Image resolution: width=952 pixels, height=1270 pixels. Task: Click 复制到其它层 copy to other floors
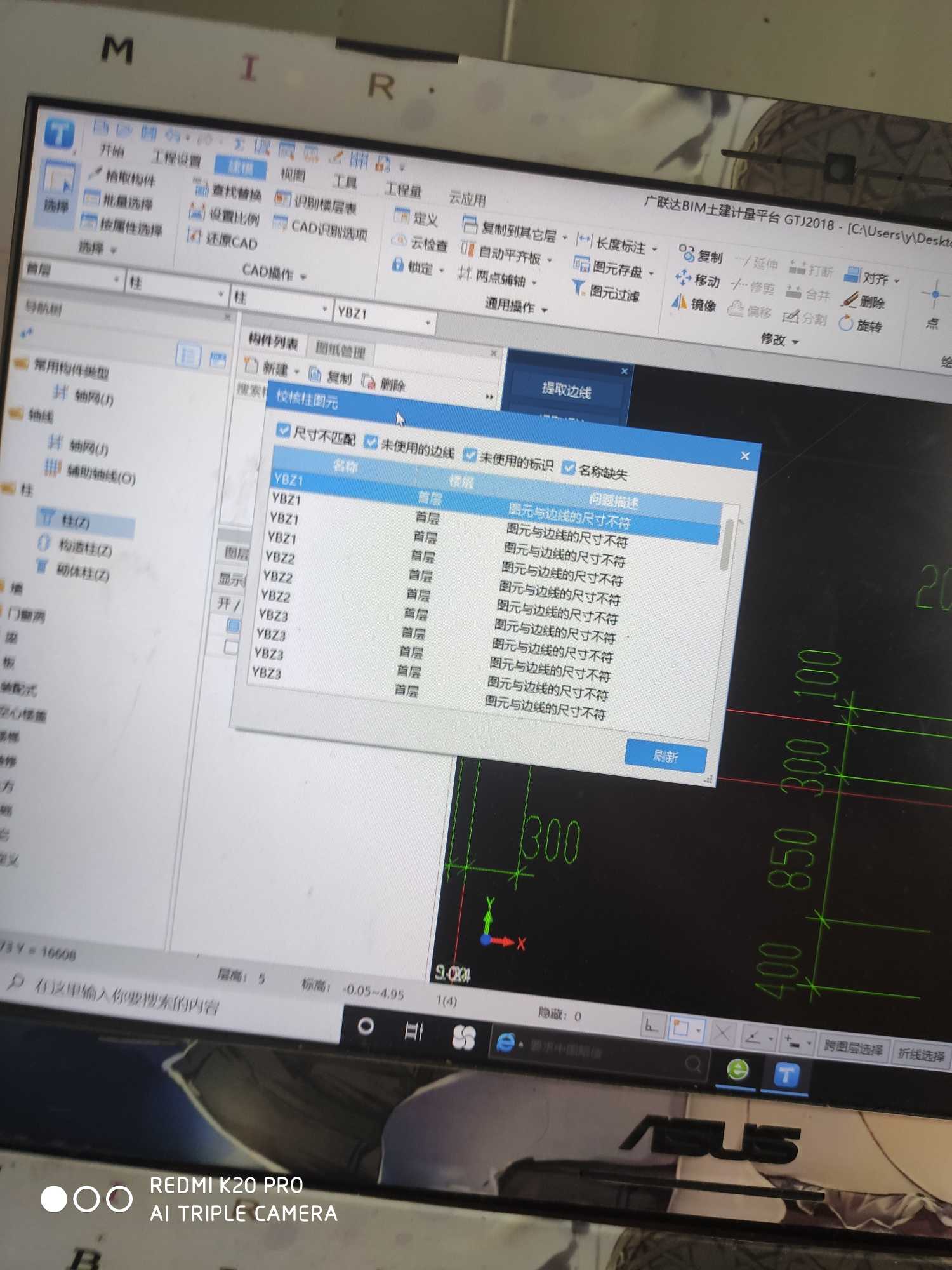[510, 229]
